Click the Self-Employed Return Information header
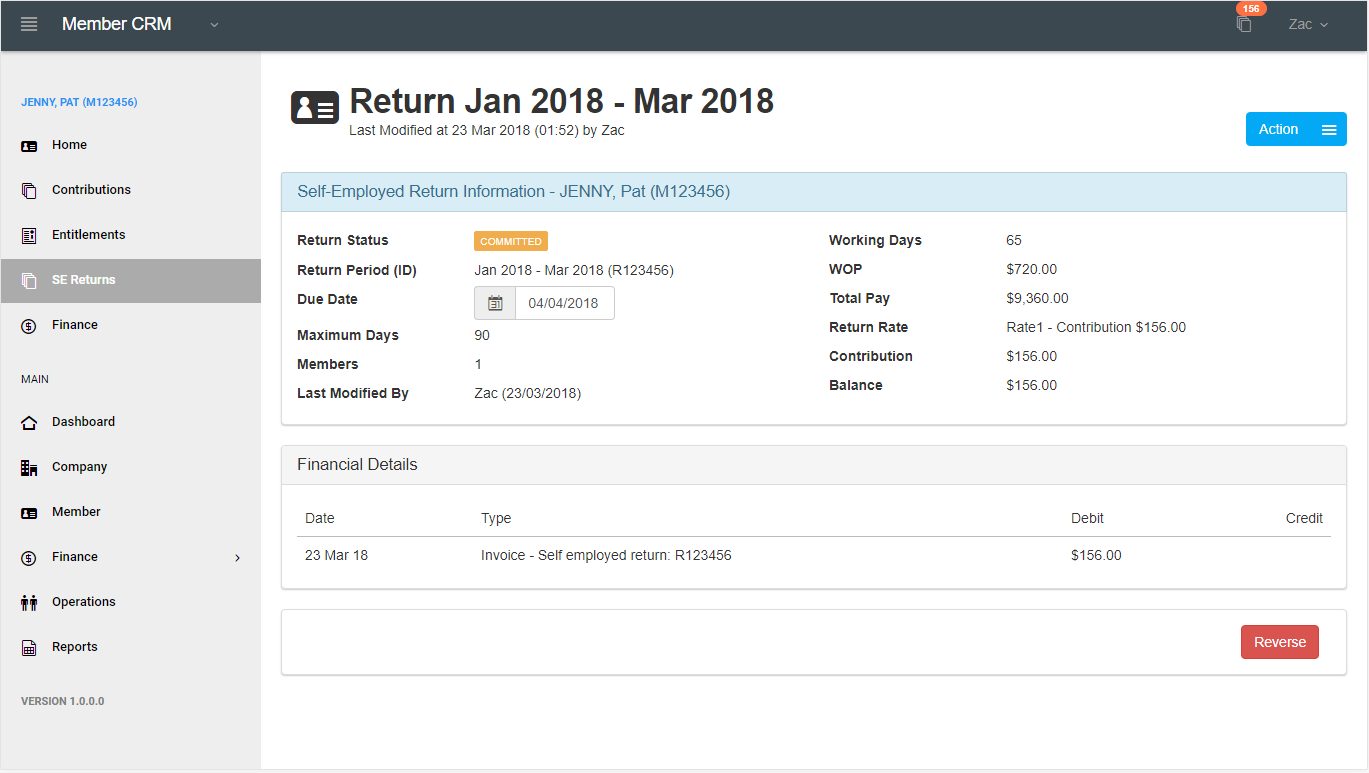 (814, 191)
